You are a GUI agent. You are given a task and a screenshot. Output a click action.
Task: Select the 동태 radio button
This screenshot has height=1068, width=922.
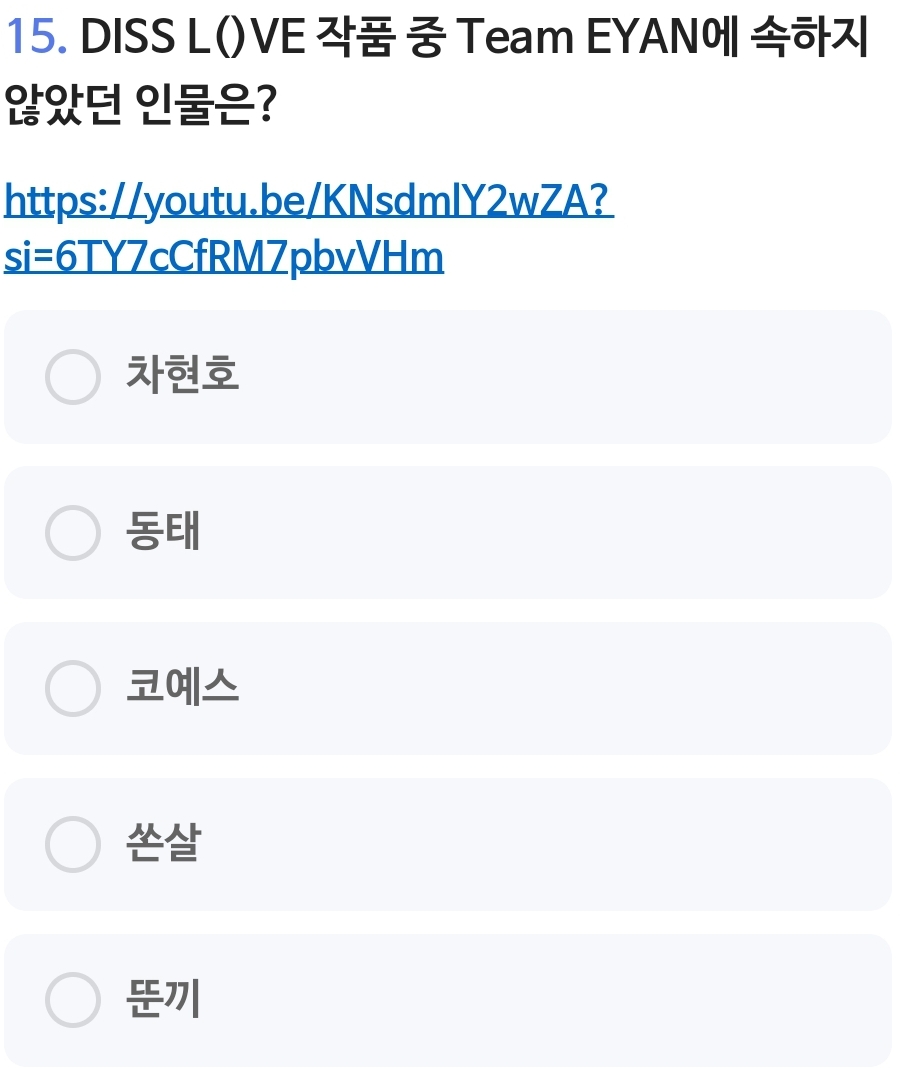click(73, 533)
